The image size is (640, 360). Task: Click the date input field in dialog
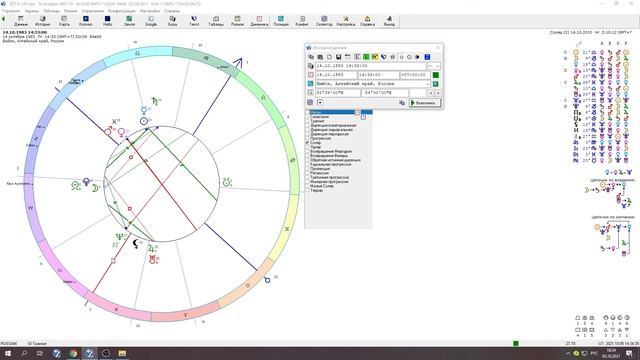(336, 75)
